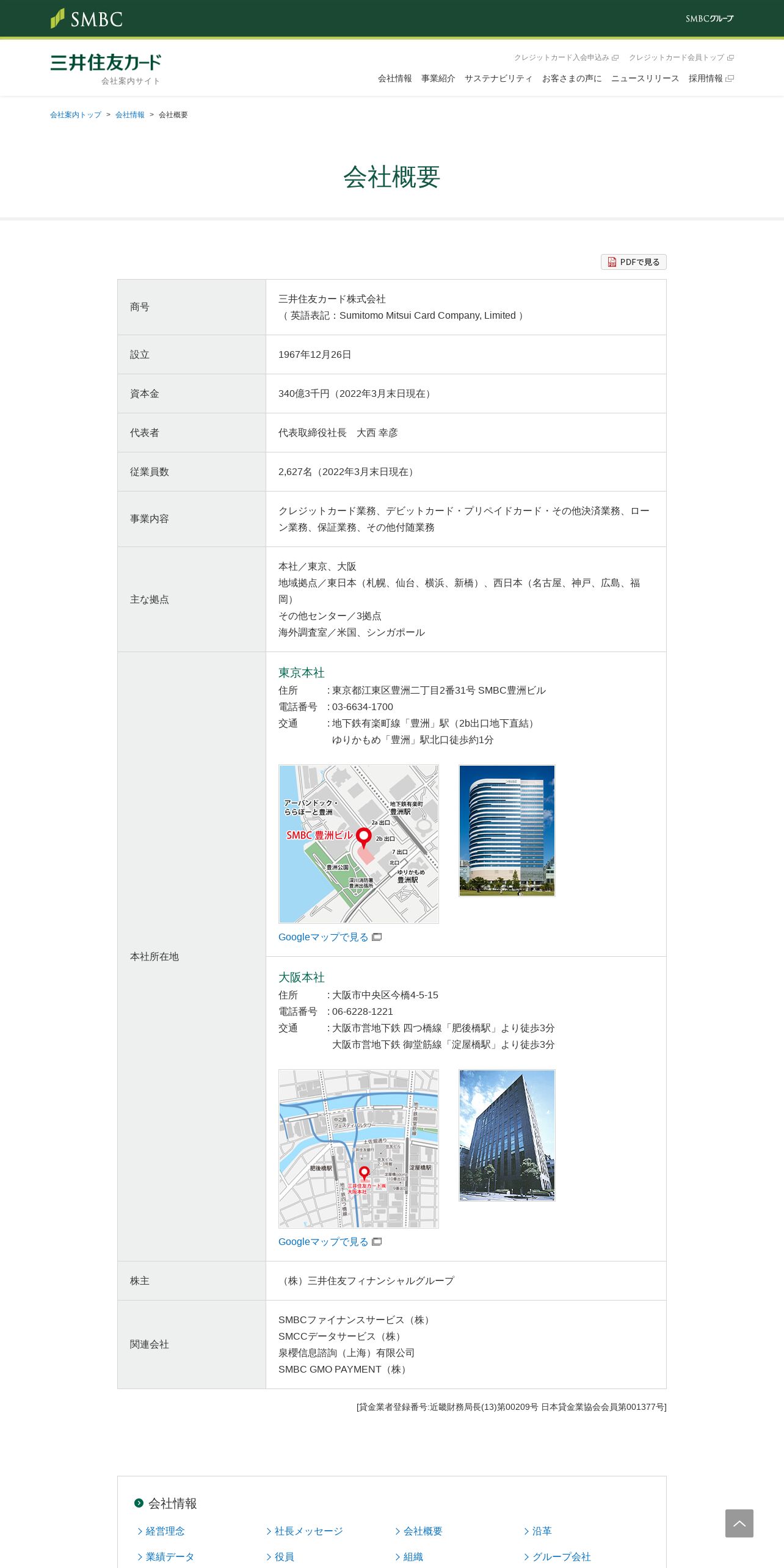Select the 2,627名 employee count text
Image resolution: width=784 pixels, height=1568 pixels.
click(296, 472)
